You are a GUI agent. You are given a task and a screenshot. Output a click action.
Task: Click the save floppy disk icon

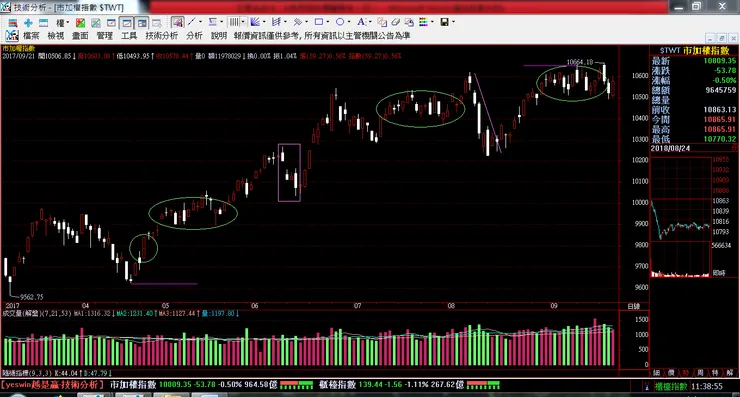coord(445,22)
